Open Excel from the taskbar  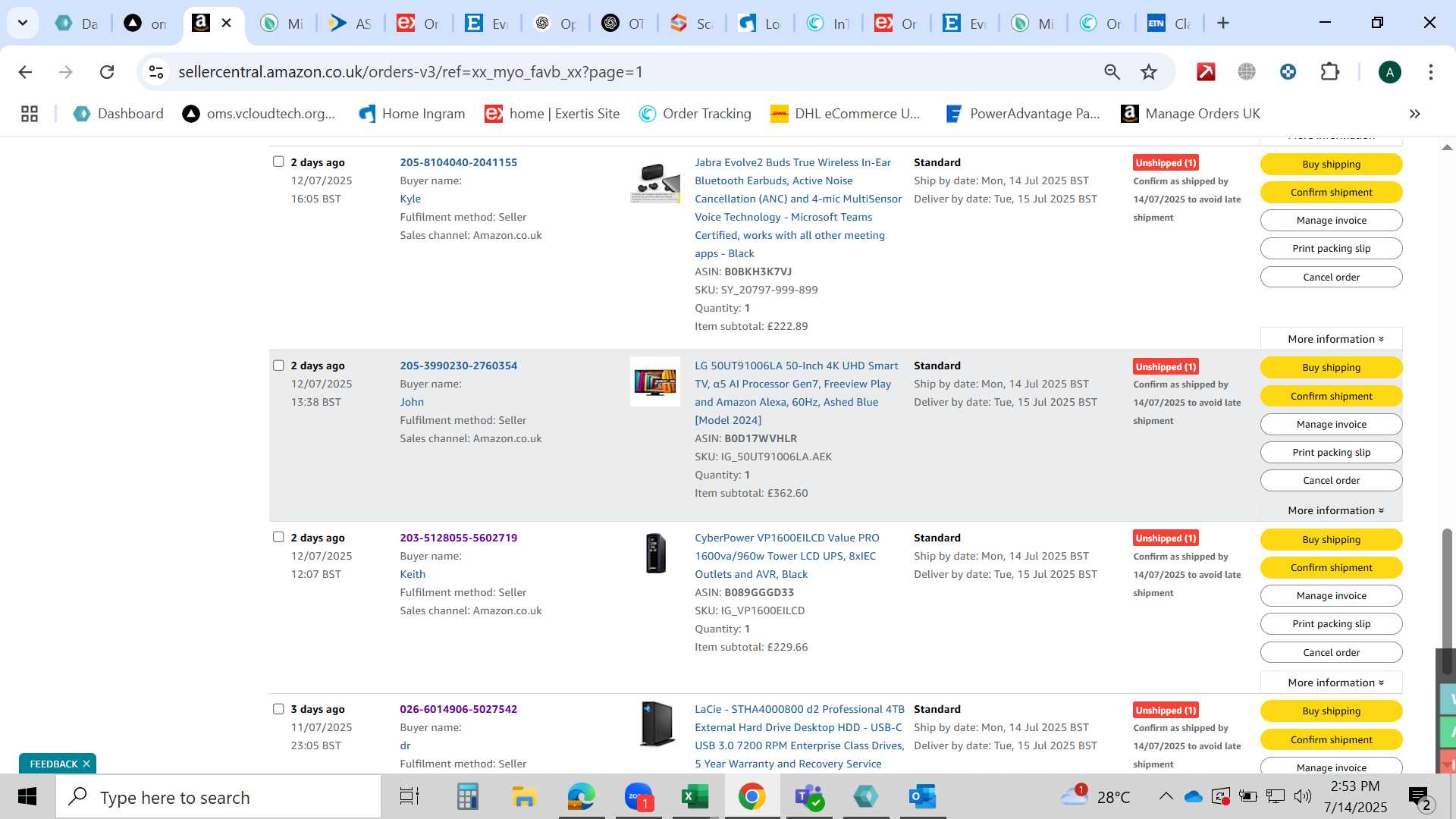695,797
